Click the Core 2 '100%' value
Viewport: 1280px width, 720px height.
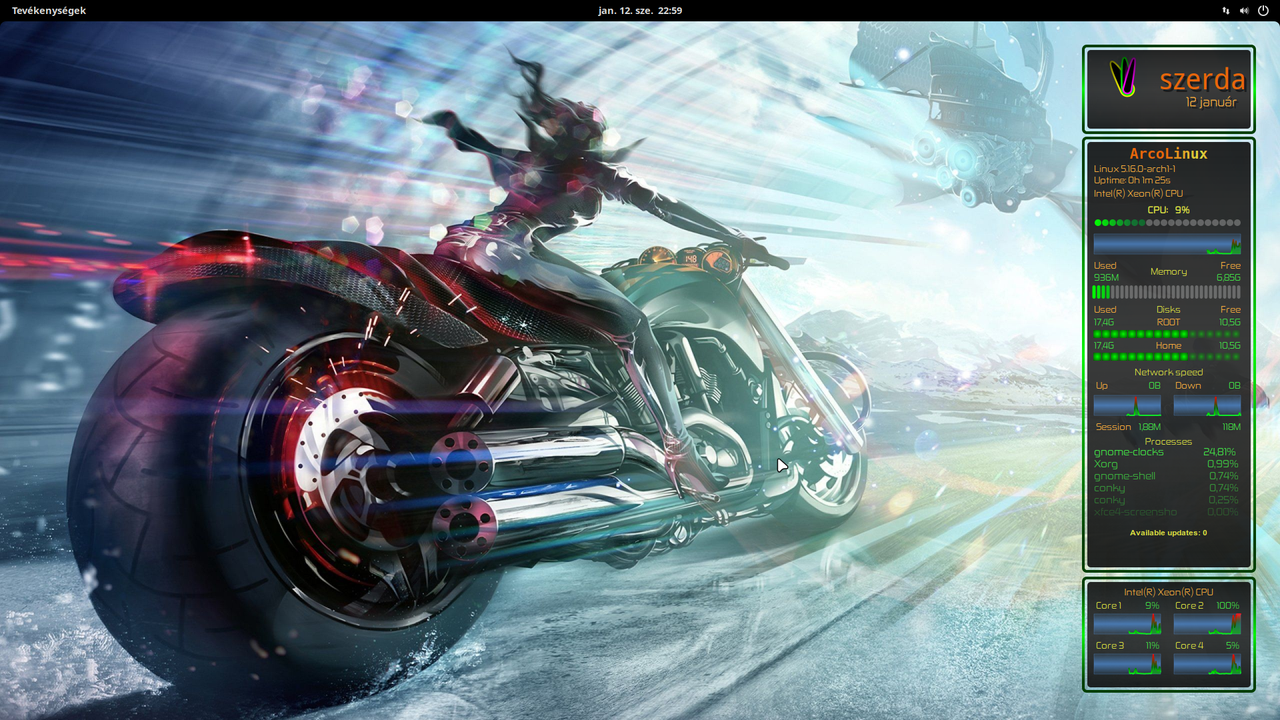[x=1227, y=605]
